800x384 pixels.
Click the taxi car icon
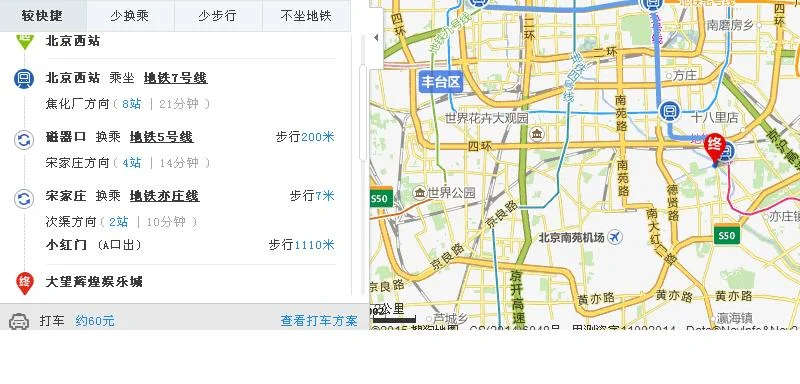(x=19, y=322)
